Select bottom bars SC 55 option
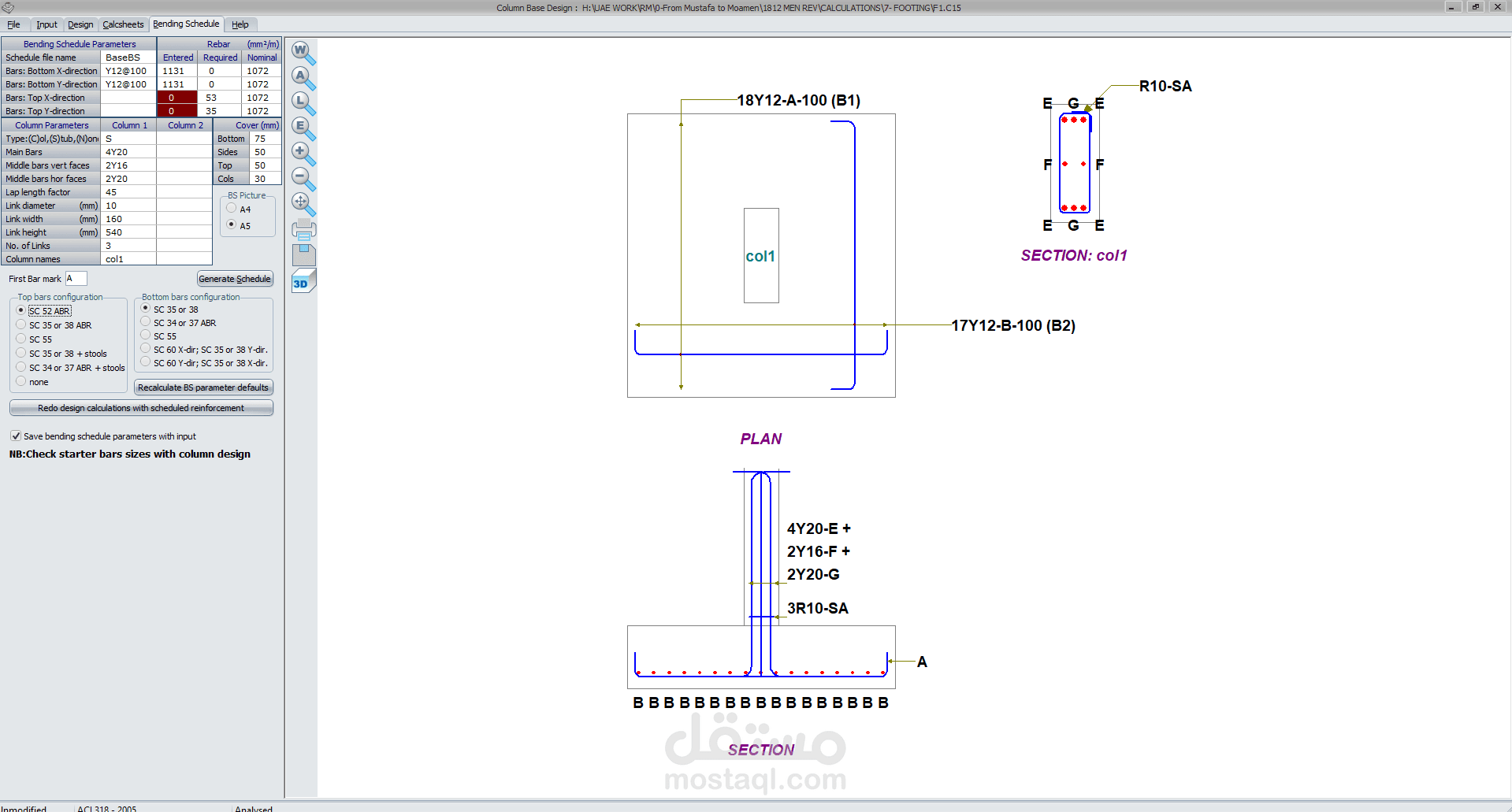This screenshot has width=1512, height=812. coord(146,336)
